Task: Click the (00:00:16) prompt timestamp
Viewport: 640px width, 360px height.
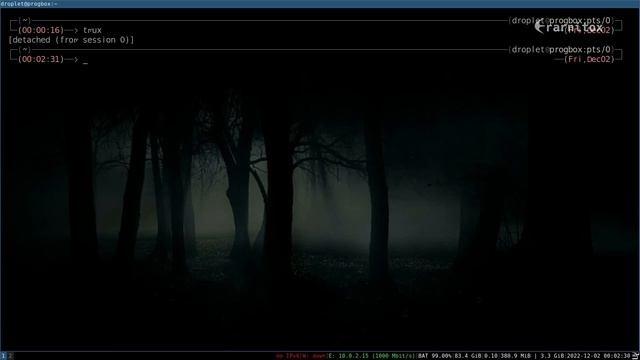Action: (x=41, y=30)
